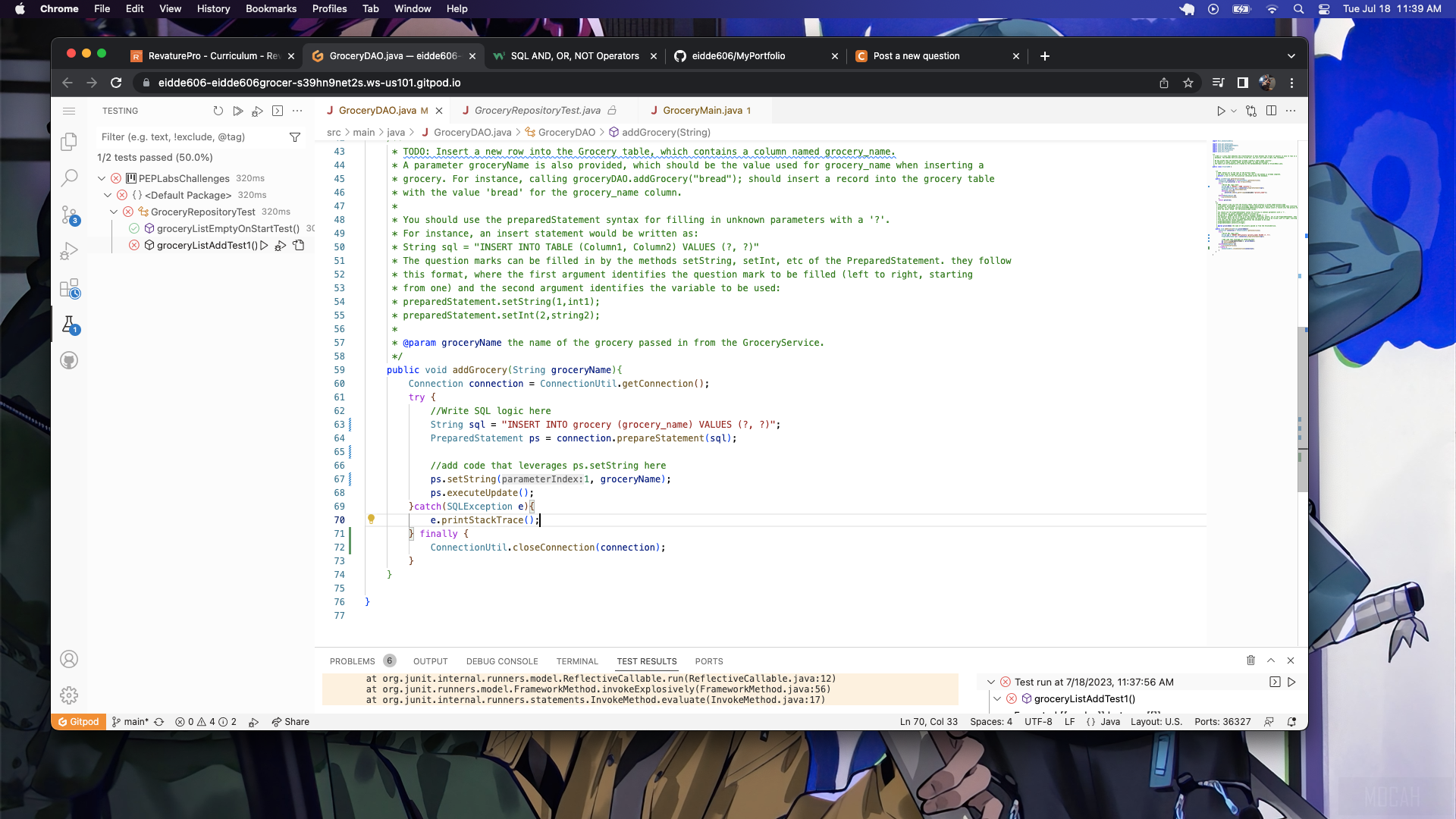Open the Explorer files icon in the activity bar
The image size is (1456, 819).
pyautogui.click(x=69, y=142)
